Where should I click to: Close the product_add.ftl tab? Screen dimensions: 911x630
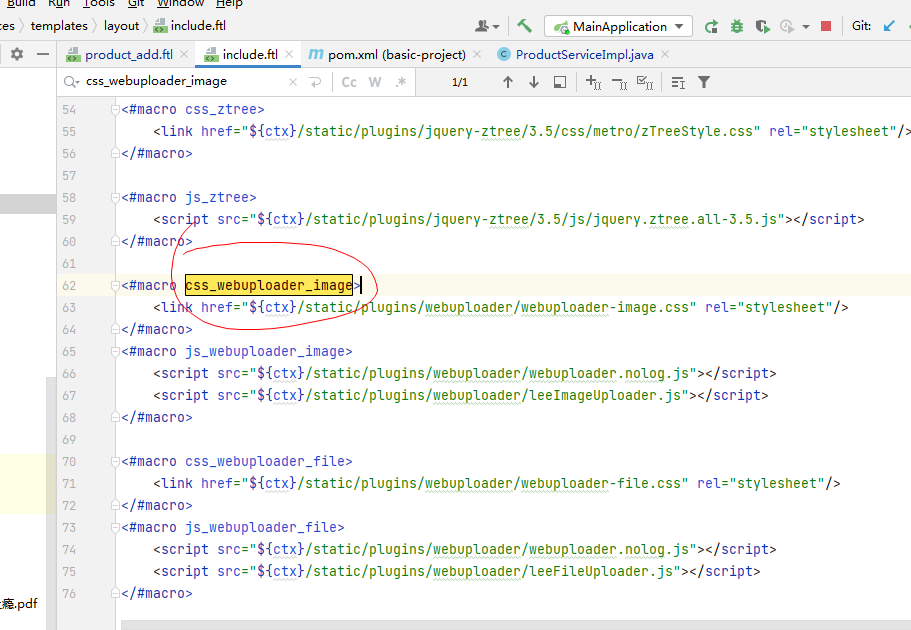point(184,54)
